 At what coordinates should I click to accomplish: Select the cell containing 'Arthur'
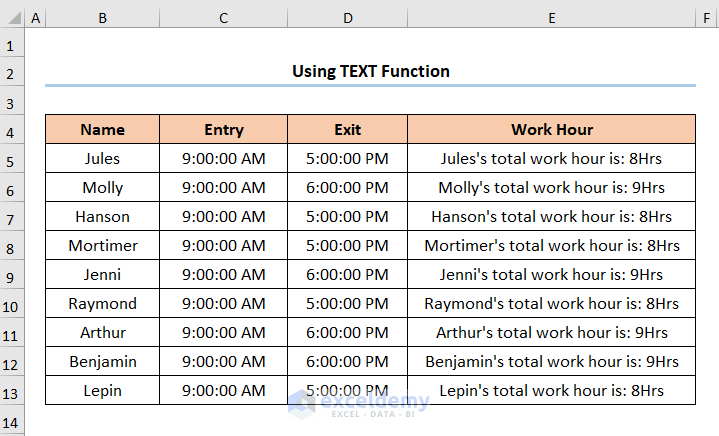(102, 332)
